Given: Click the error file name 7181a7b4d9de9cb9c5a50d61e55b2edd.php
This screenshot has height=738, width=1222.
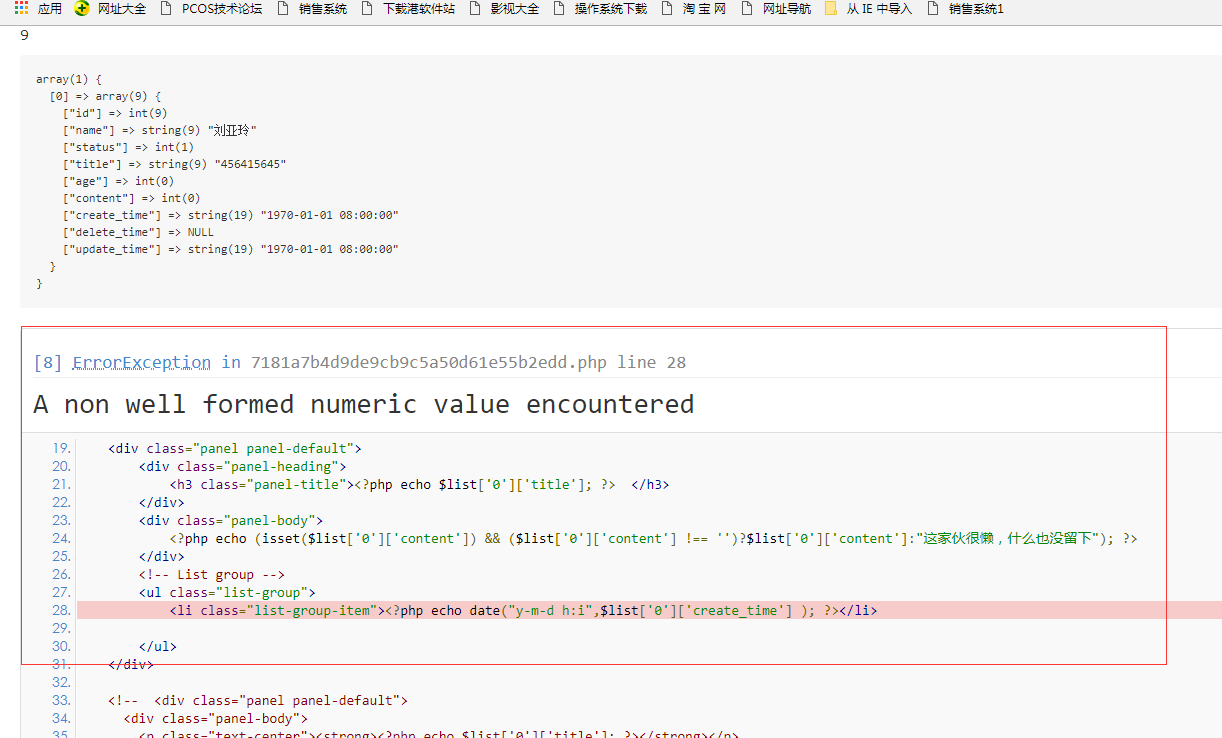Looking at the screenshot, I should coord(429,362).
